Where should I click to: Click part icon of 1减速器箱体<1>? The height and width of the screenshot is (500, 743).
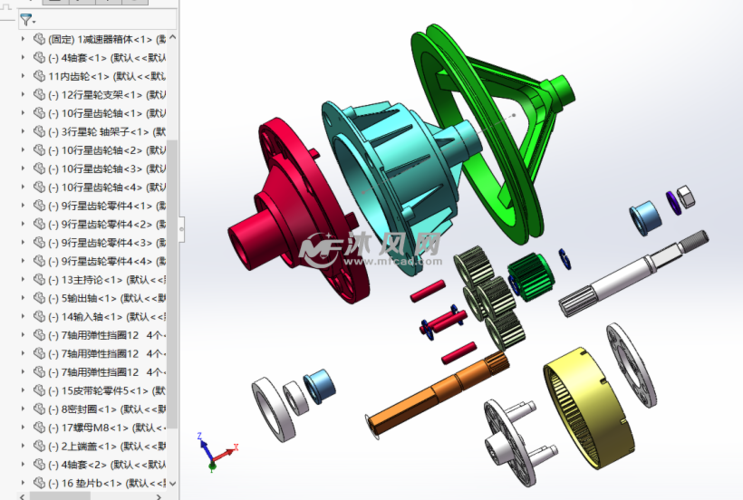[x=39, y=39]
